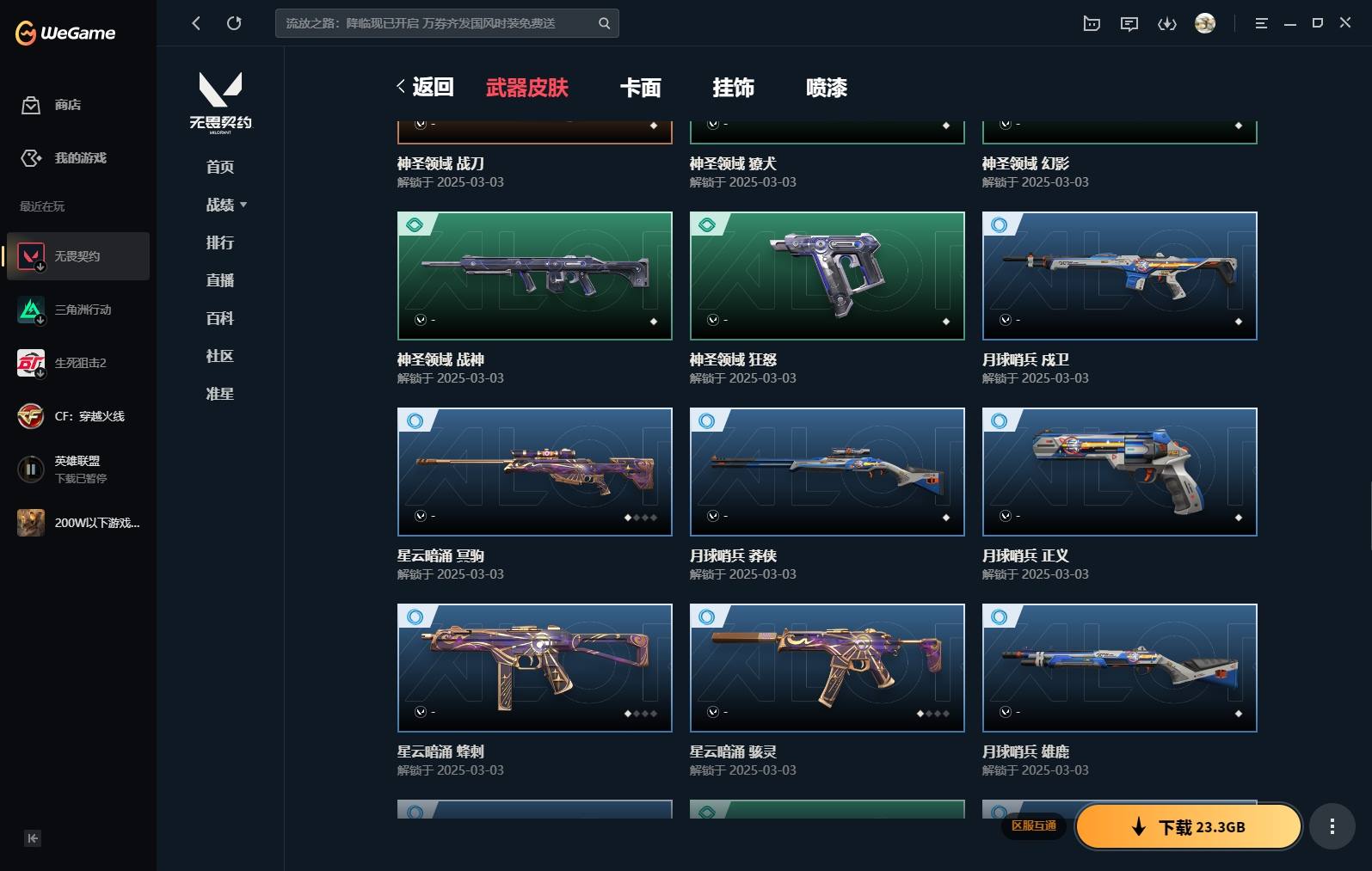
Task: Click the search magnifier icon
Action: 605,23
